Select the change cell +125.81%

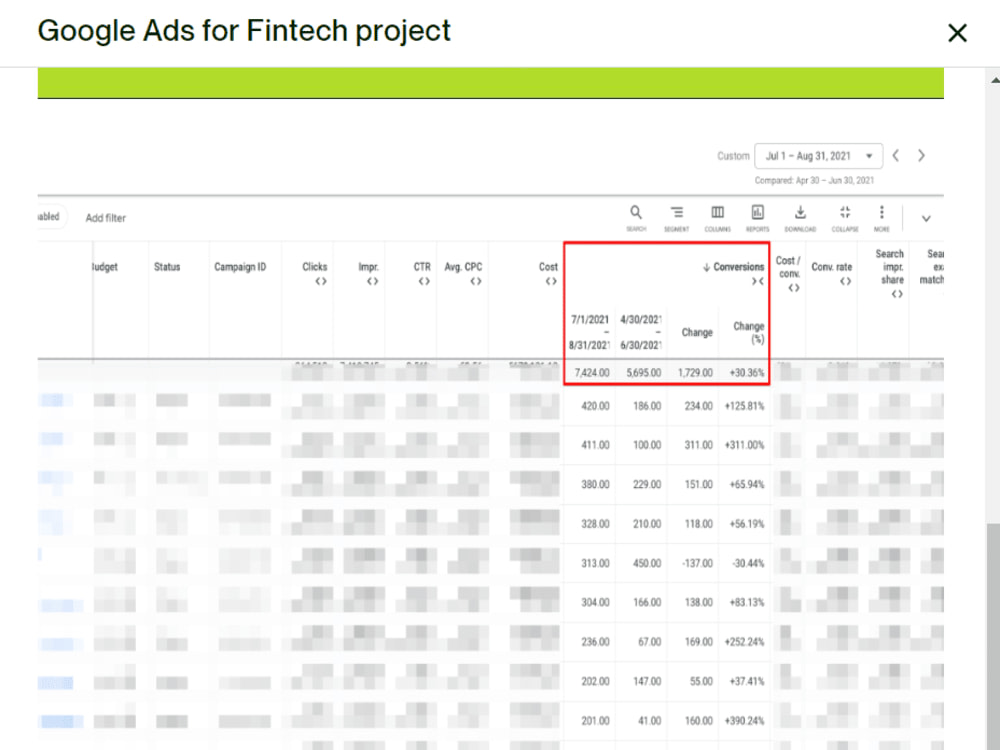tap(744, 406)
